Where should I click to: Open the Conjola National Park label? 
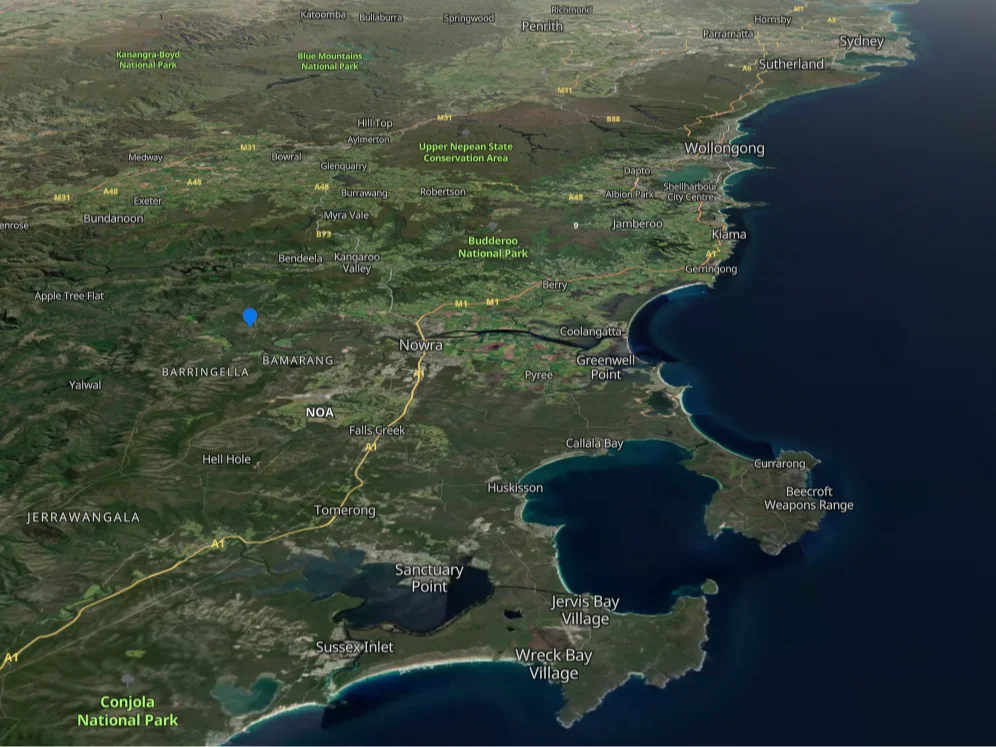128,711
